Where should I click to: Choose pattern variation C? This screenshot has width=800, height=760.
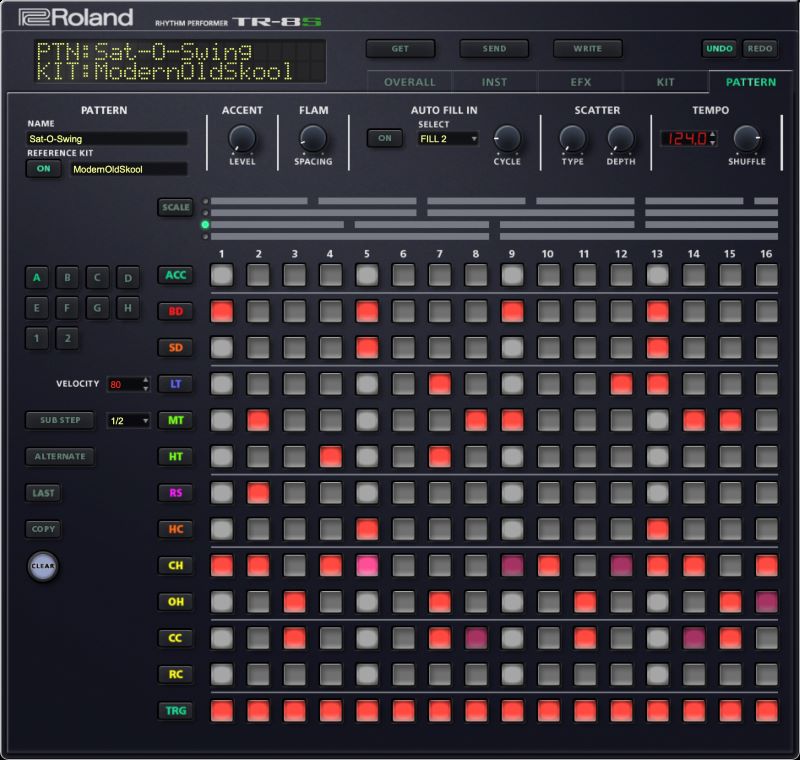pyautogui.click(x=97, y=277)
